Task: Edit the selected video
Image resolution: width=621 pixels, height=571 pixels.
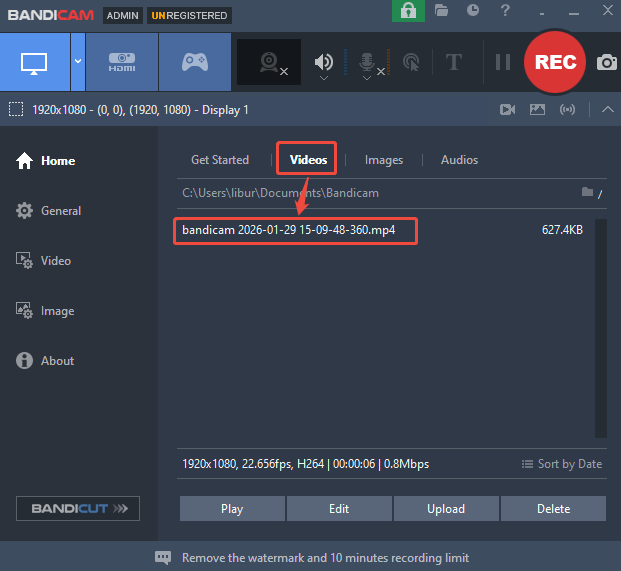Action: point(339,509)
